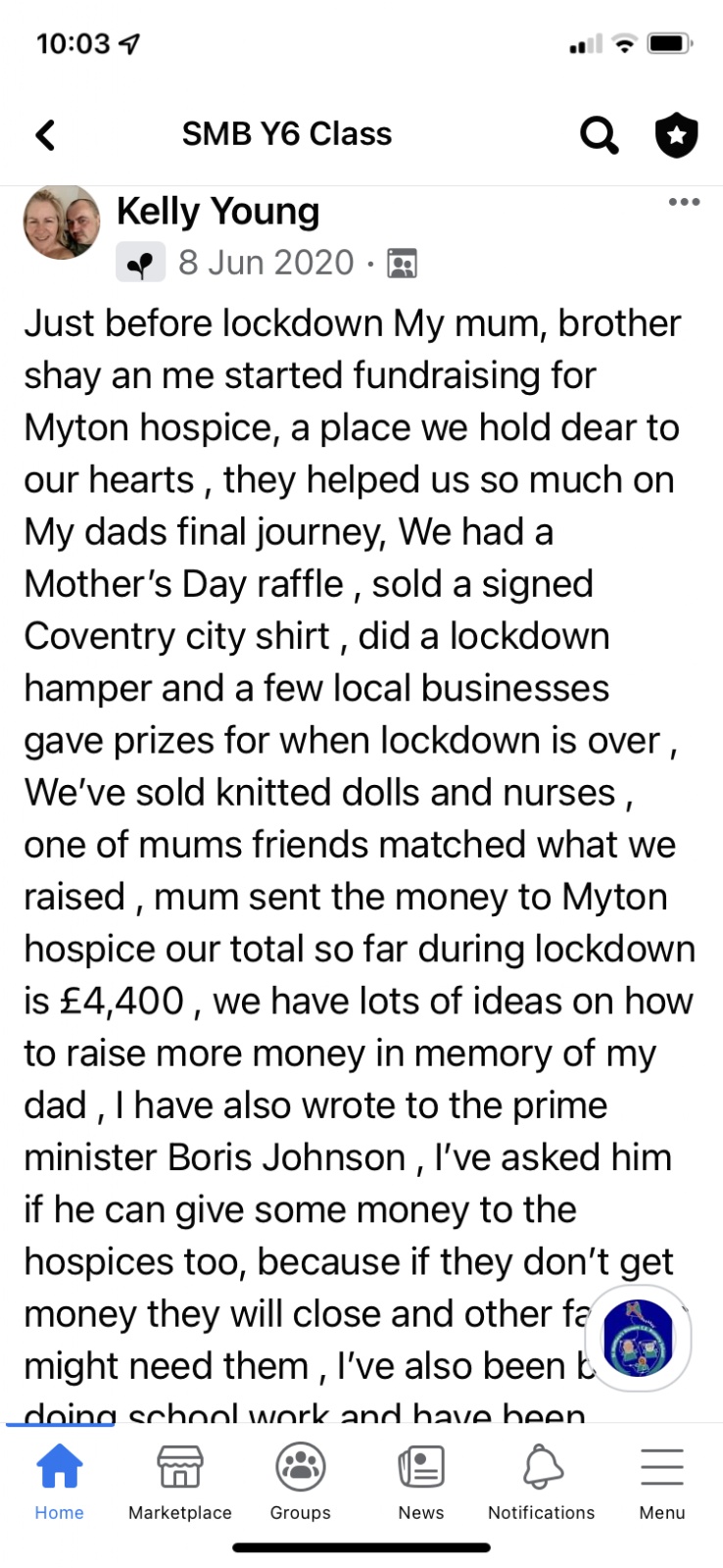Tap the SMB Y6 Class group title
The width and height of the screenshot is (723, 1568).
point(287,134)
